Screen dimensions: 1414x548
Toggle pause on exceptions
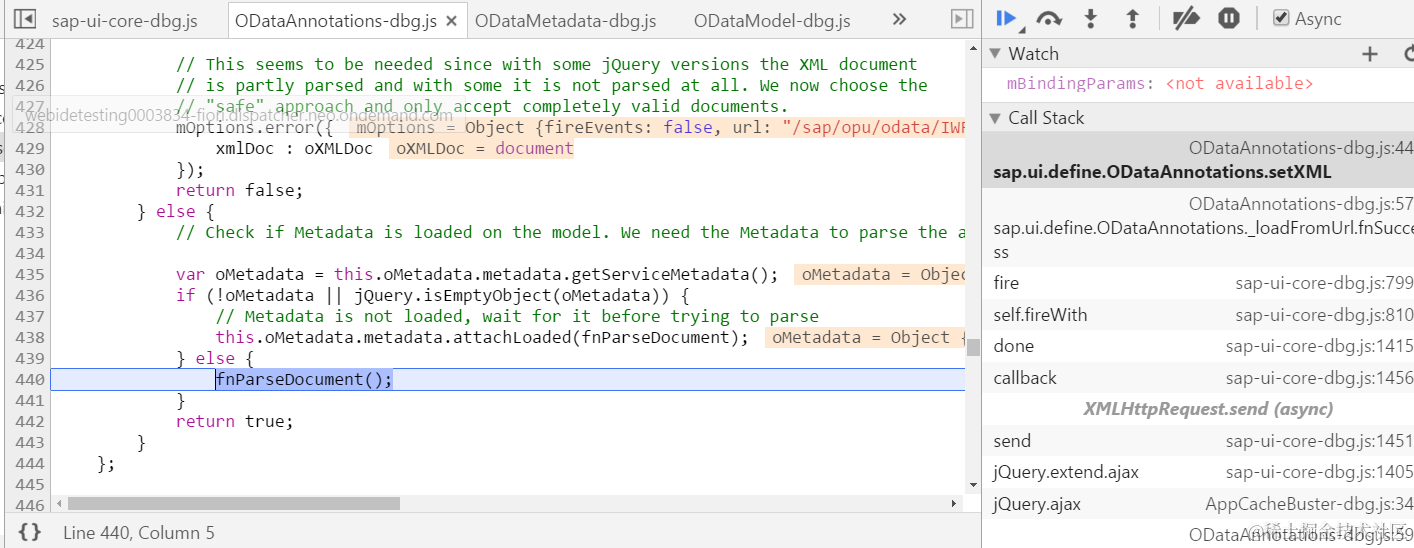click(1229, 18)
